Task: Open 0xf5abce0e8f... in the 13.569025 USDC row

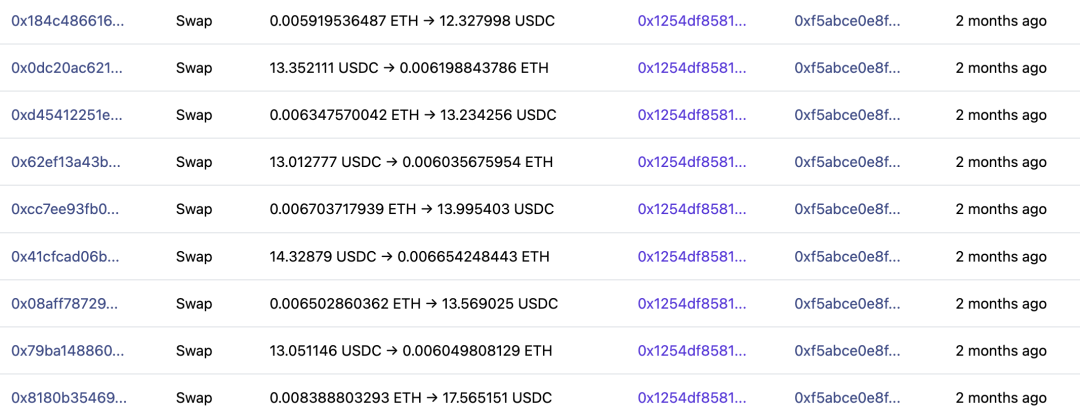Action: tap(848, 303)
